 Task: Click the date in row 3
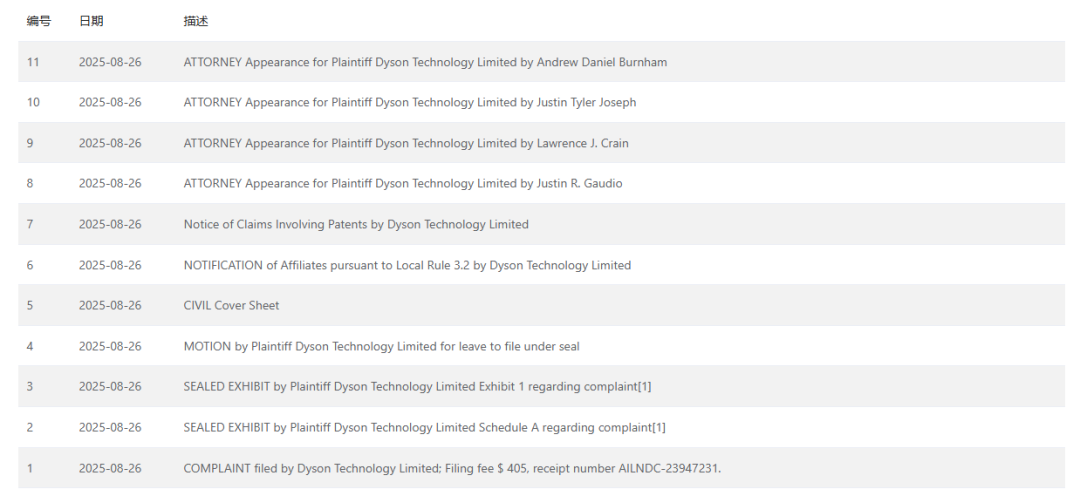(110, 386)
